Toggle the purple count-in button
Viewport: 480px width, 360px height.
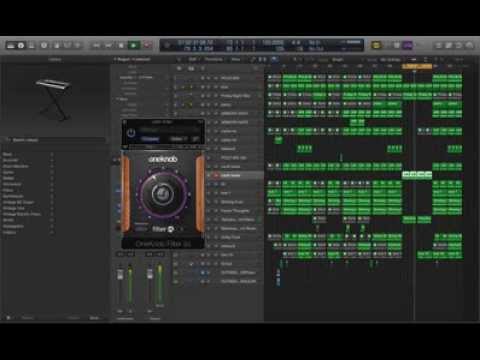pos(408,45)
